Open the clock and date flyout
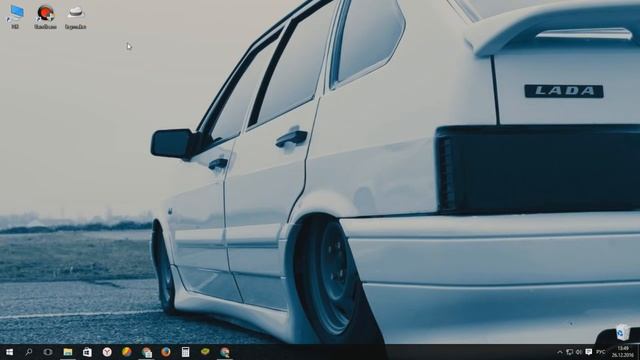The image size is (640, 360). click(623, 352)
